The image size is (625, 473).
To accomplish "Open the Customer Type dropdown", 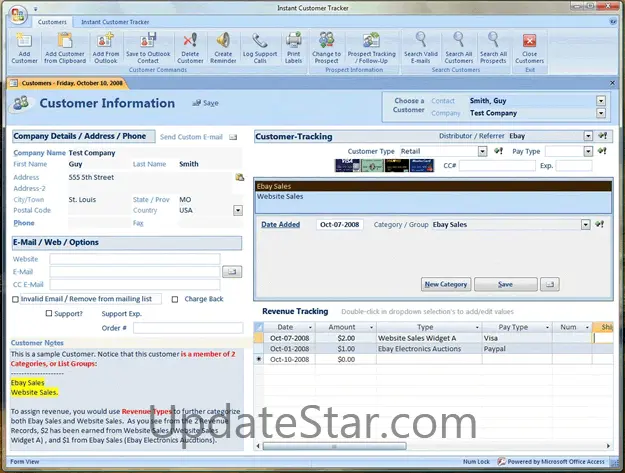I will [x=482, y=151].
